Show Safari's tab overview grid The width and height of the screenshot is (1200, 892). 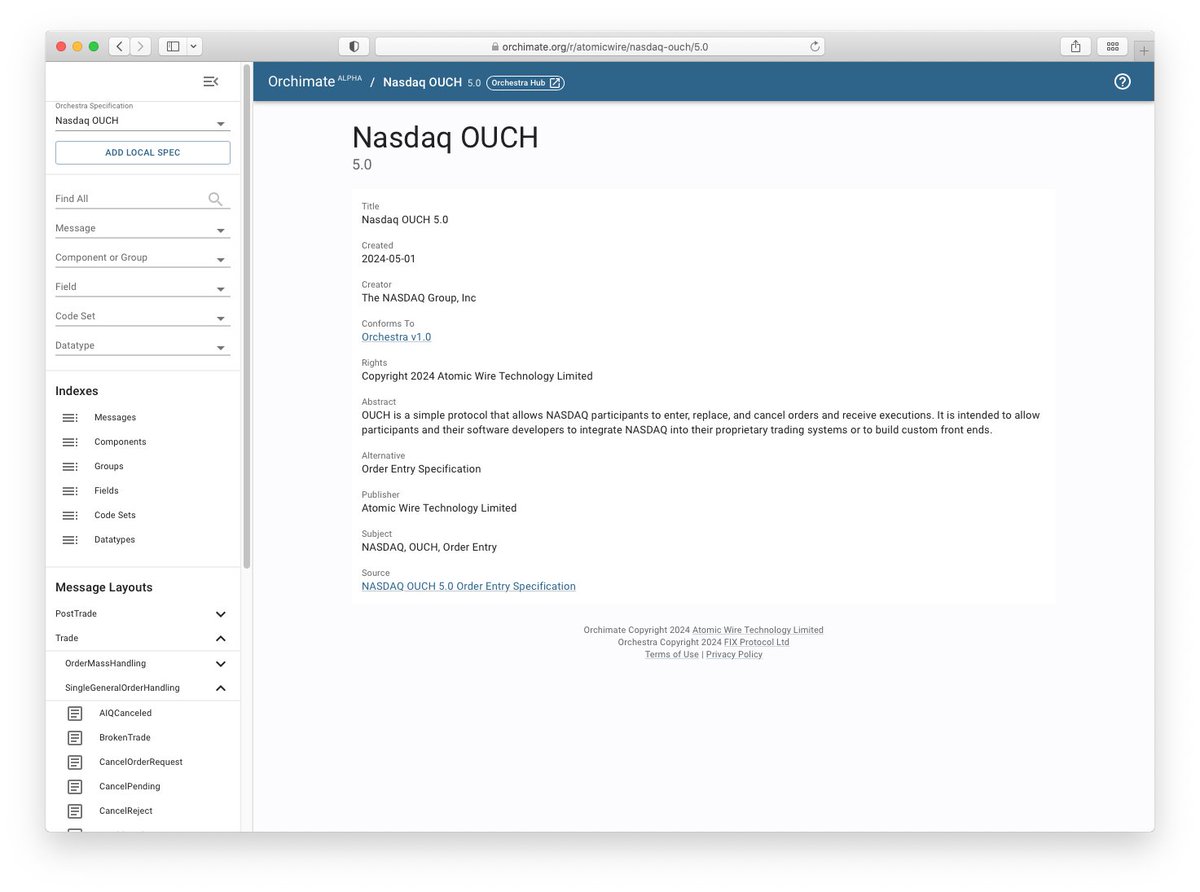coord(1112,46)
